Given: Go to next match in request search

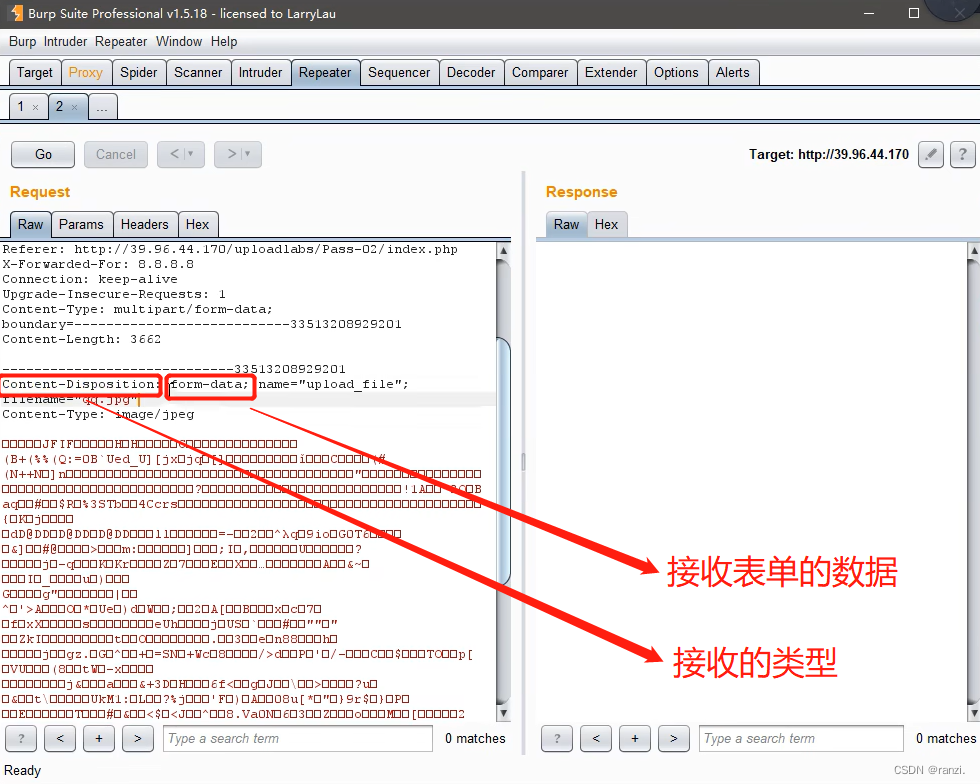Looking at the screenshot, I should 138,738.
